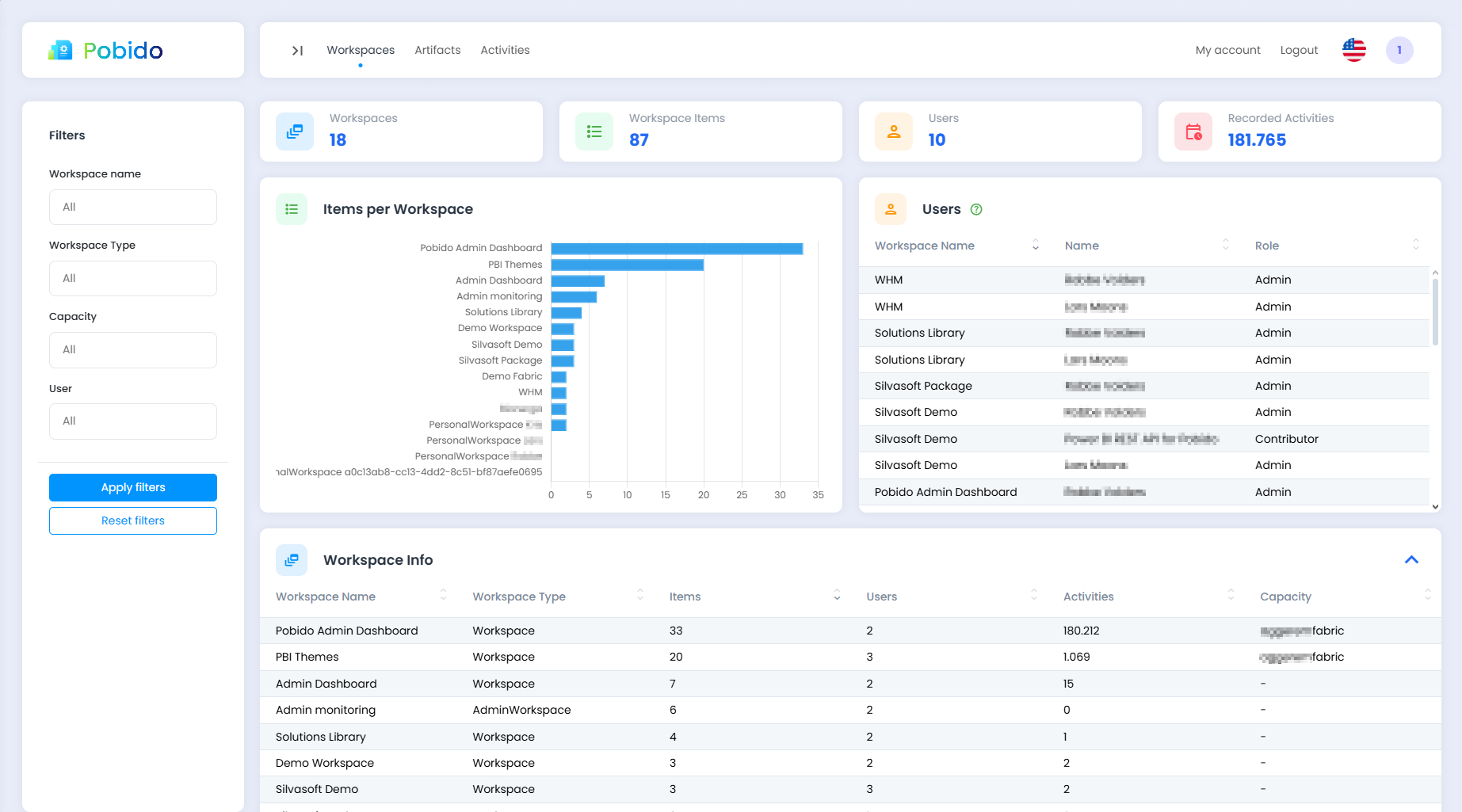Click the Pobido logo

click(x=105, y=51)
